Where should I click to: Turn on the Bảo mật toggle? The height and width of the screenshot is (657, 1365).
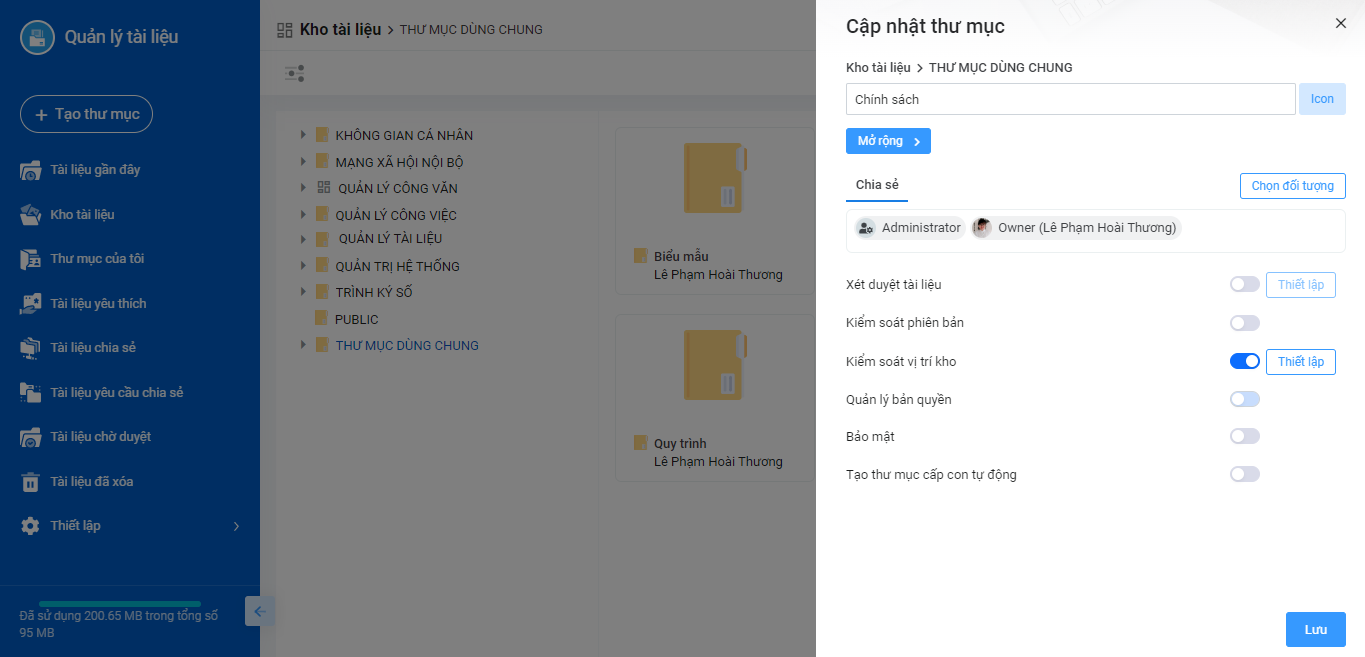point(1245,436)
